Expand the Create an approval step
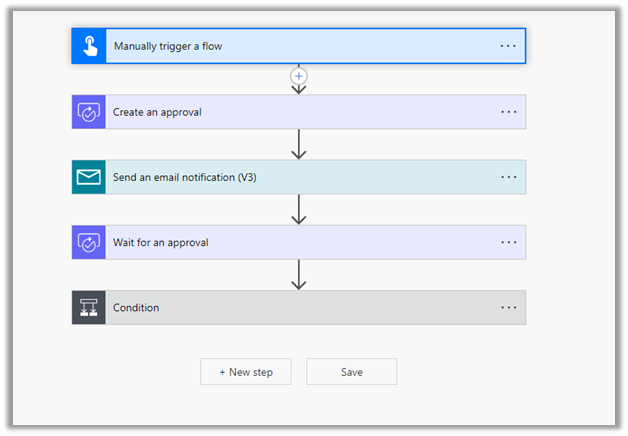Viewport: 628px width, 436px height. pyautogui.click(x=300, y=112)
